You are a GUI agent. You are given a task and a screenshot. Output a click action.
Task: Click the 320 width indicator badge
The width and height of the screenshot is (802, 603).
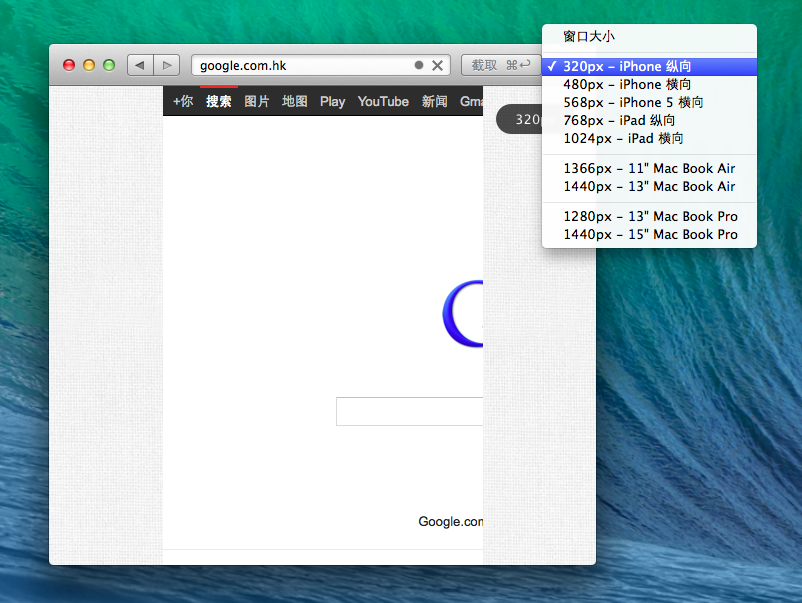(x=519, y=119)
